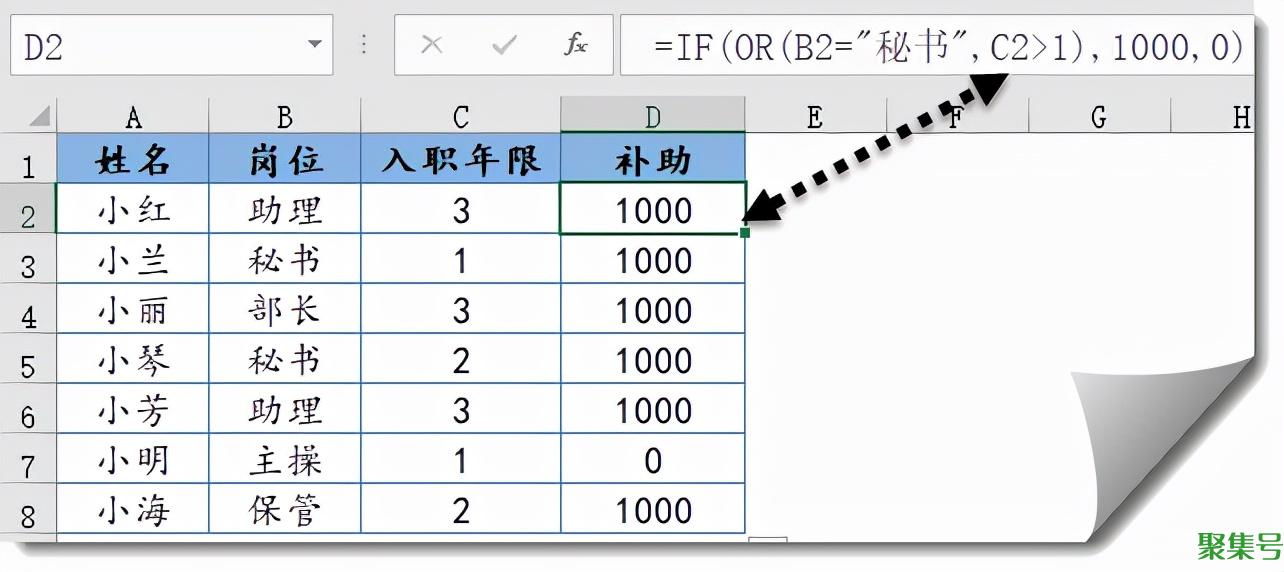Click the Cancel (X) icon in formula bar

coord(432,46)
